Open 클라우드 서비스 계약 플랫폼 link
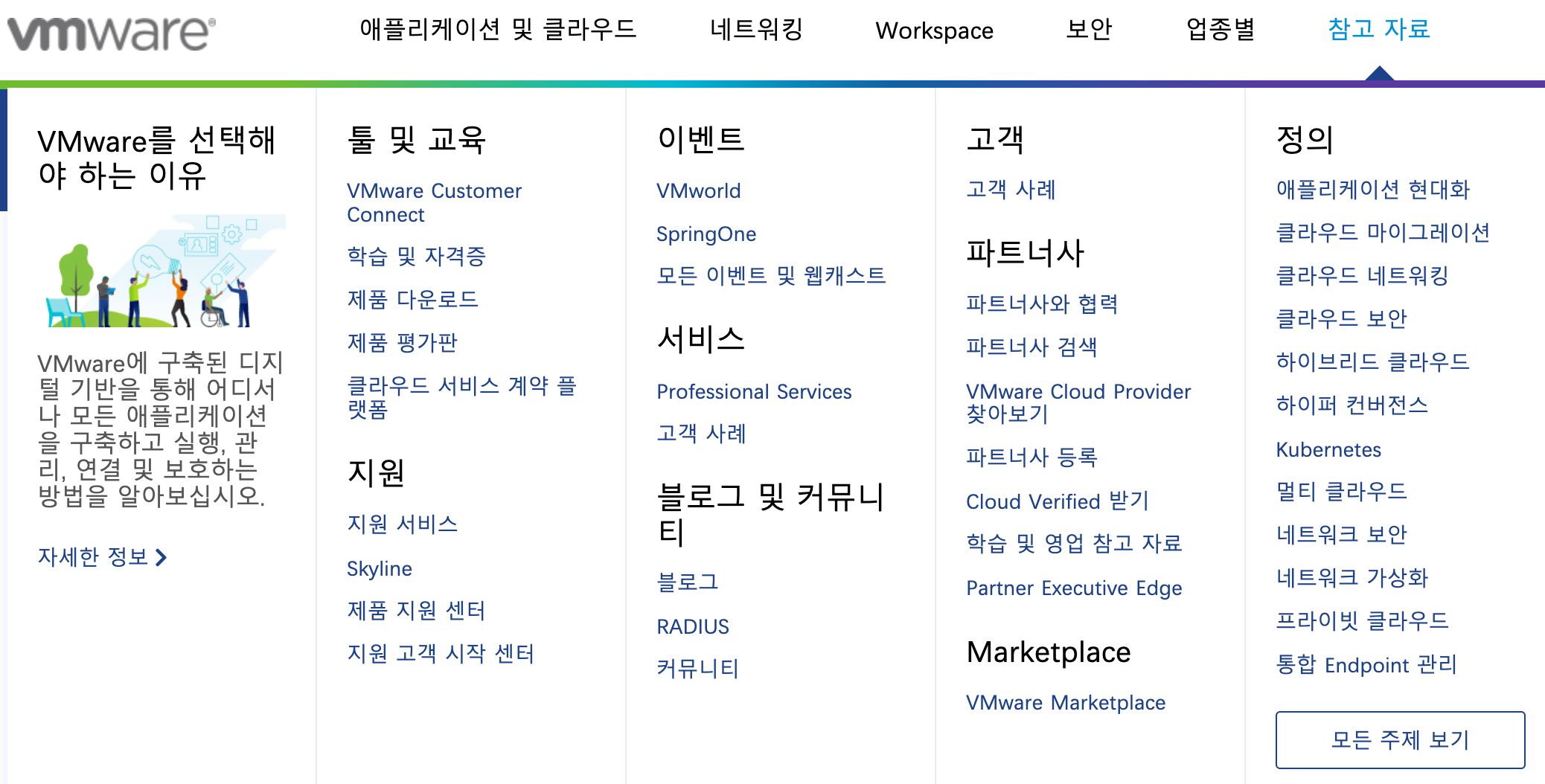 click(x=461, y=397)
